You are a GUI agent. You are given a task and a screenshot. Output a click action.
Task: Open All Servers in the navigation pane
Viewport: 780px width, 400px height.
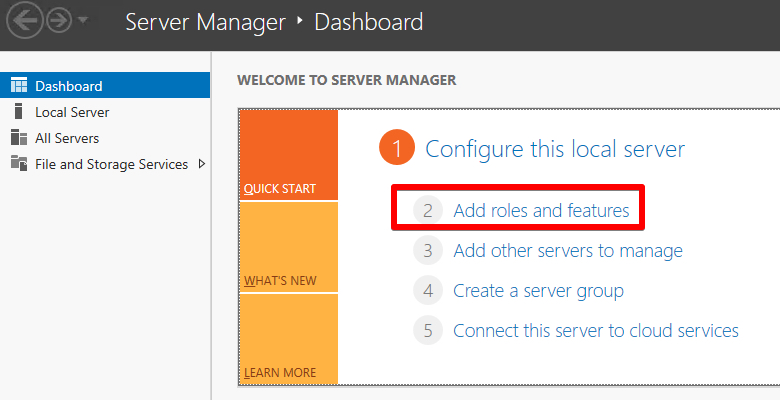click(x=105, y=138)
